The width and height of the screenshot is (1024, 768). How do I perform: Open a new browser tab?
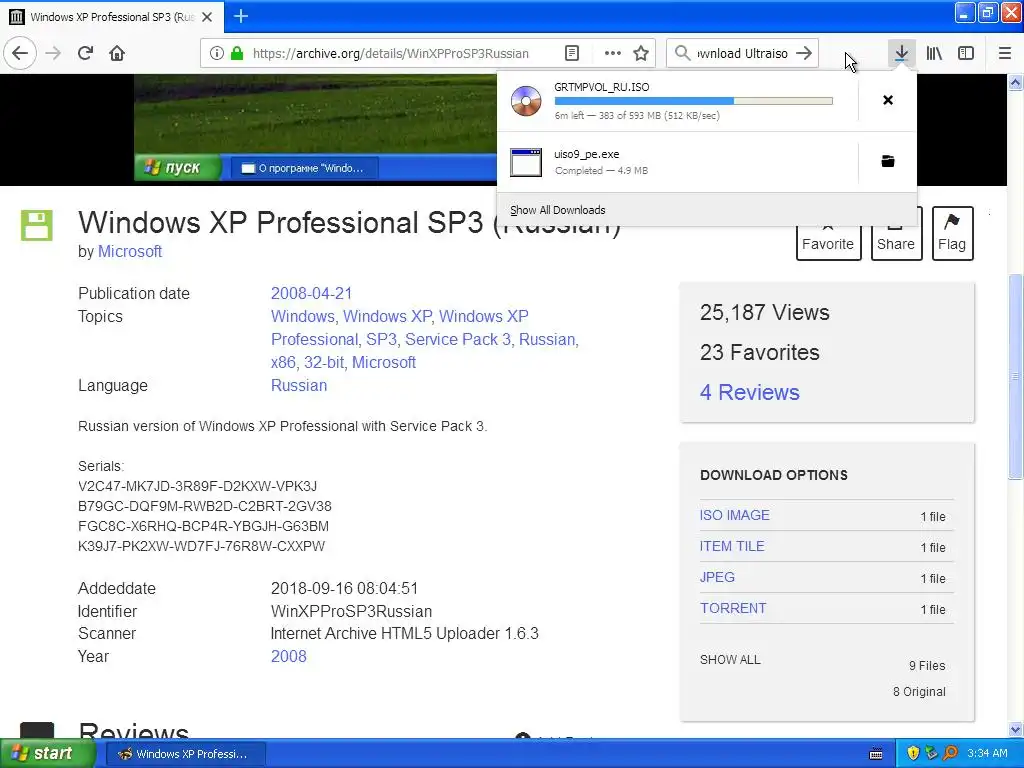[240, 16]
